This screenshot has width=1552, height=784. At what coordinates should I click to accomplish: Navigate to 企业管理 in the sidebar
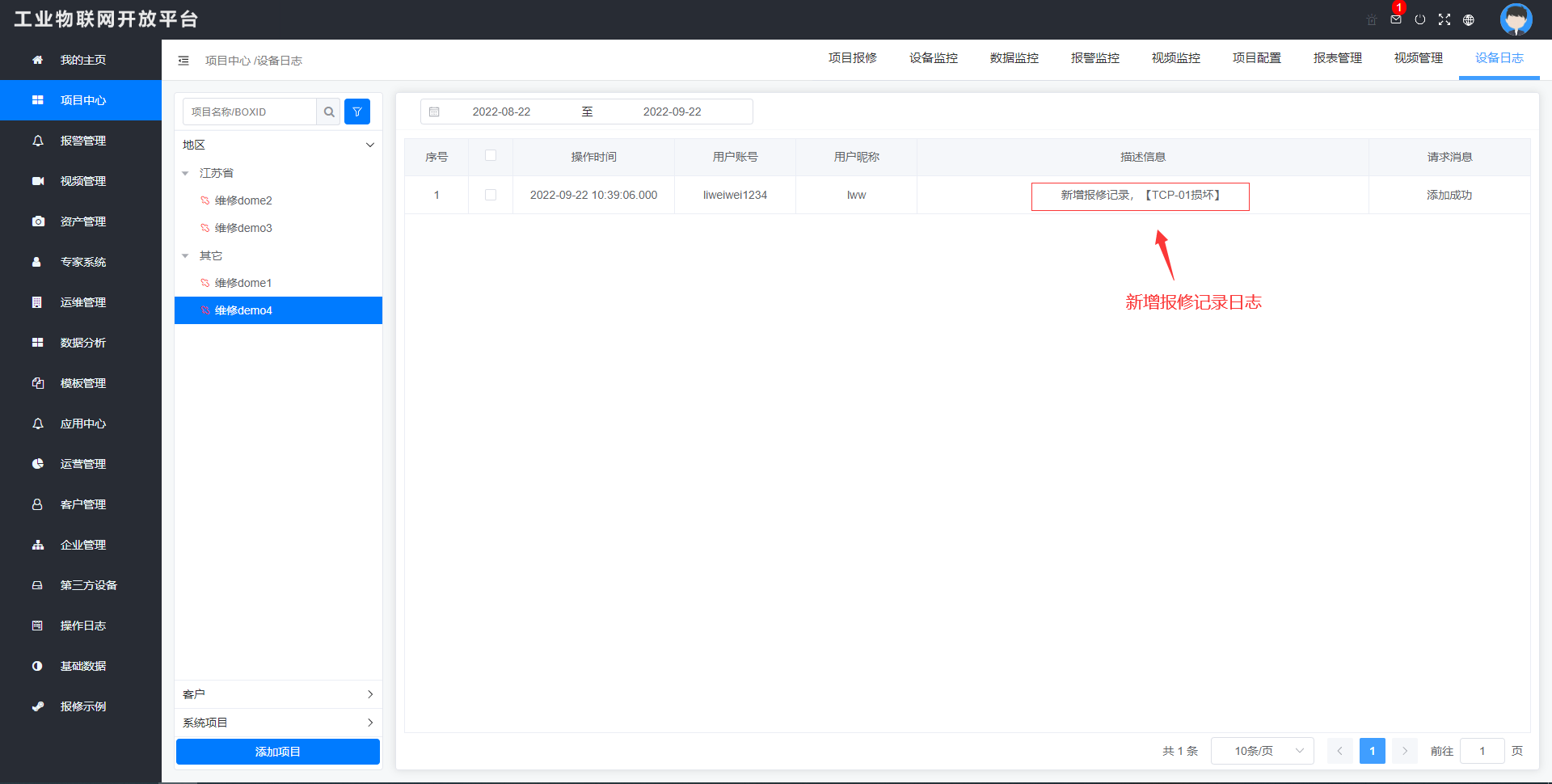[x=81, y=545]
